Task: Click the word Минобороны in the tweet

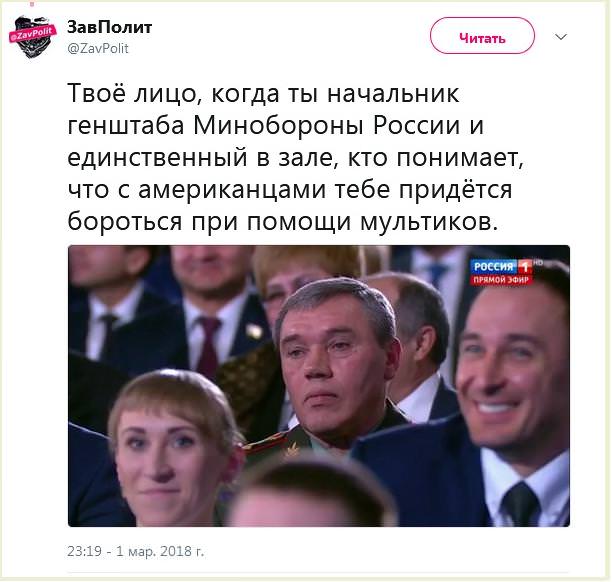Action: pyautogui.click(x=279, y=125)
